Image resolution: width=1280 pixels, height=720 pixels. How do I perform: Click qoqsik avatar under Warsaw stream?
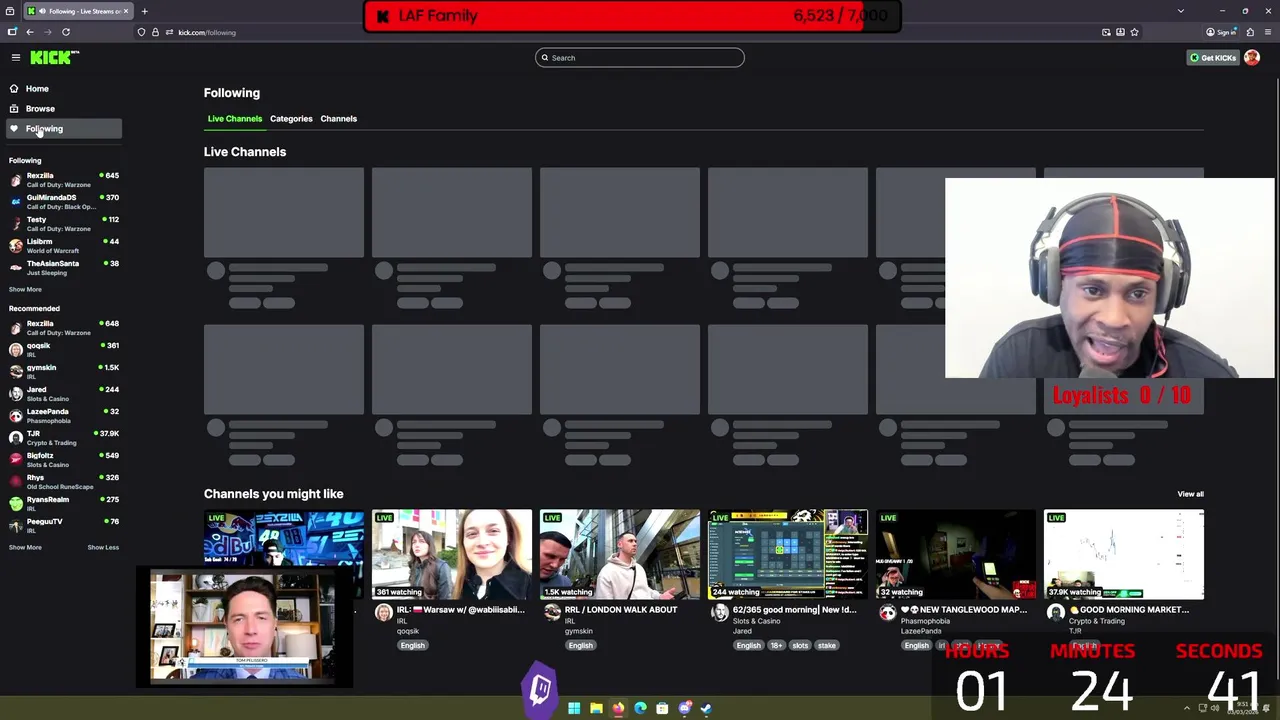coord(384,613)
